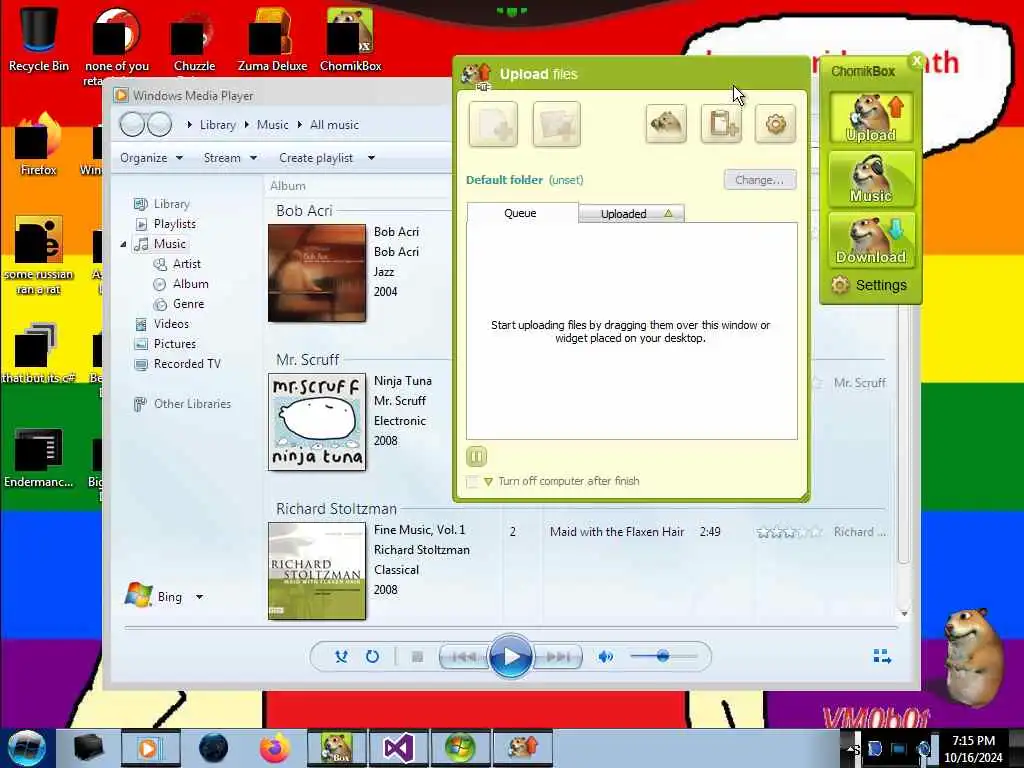Open the Organize dropdown menu
The width and height of the screenshot is (1024, 768).
[151, 158]
